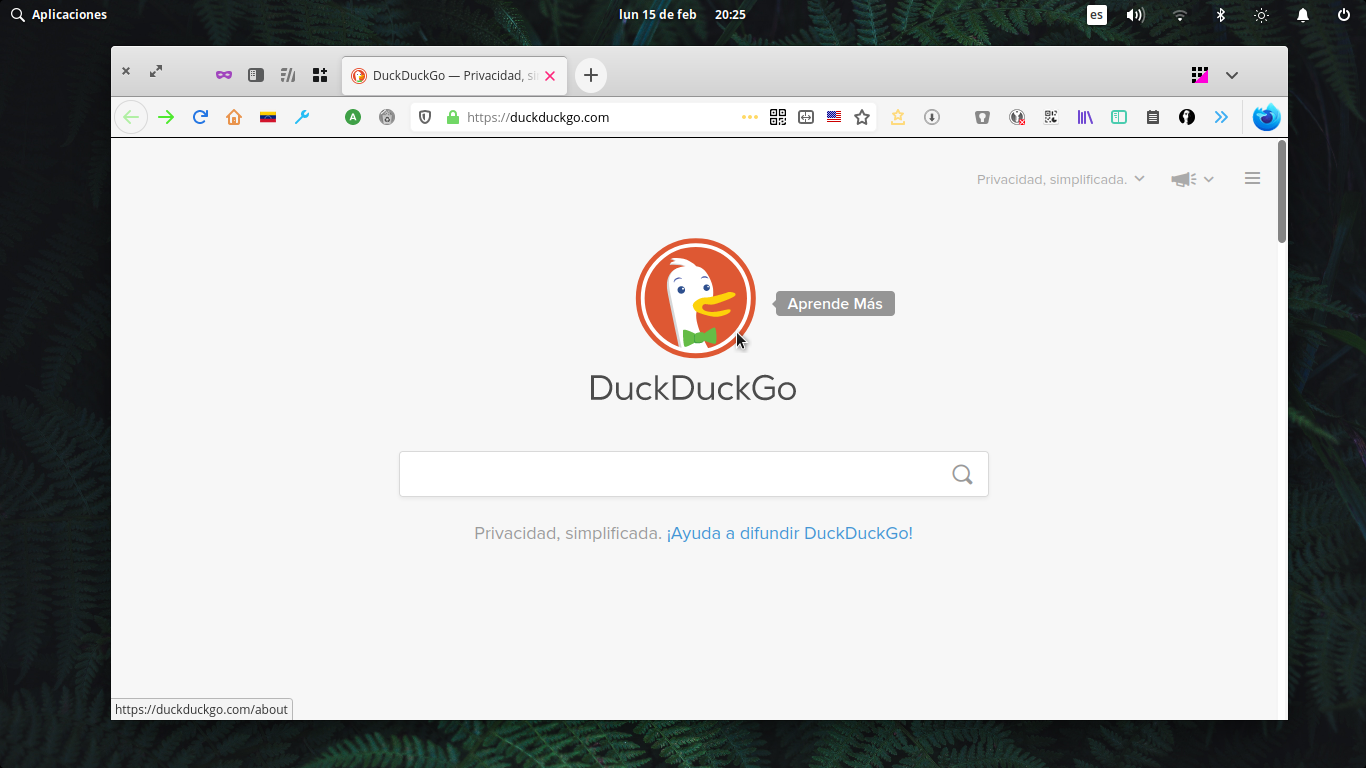Click the Aprende Más tooltip button
Viewport: 1366px width, 768px height.
pyautogui.click(x=835, y=304)
